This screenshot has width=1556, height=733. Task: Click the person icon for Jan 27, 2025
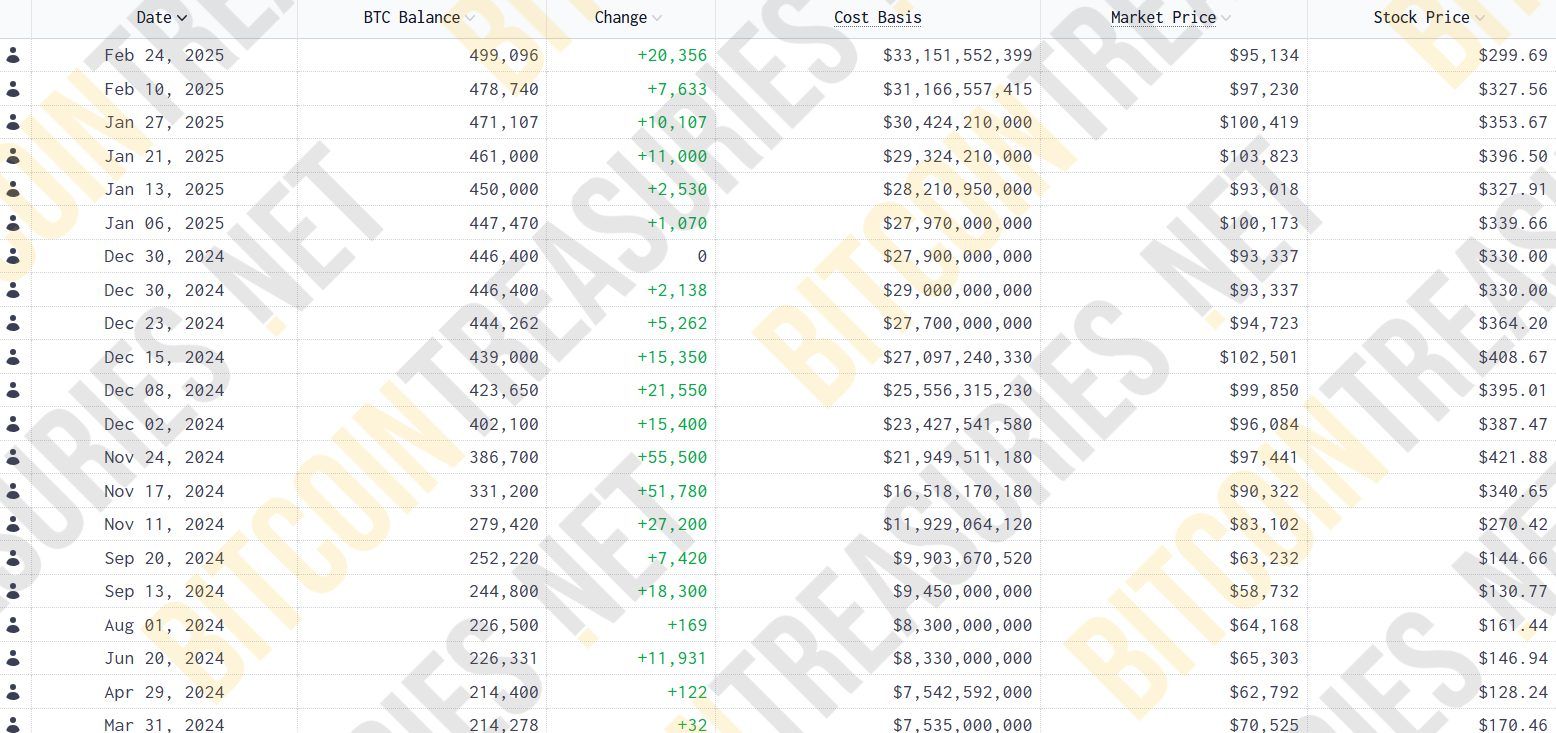pos(13,123)
